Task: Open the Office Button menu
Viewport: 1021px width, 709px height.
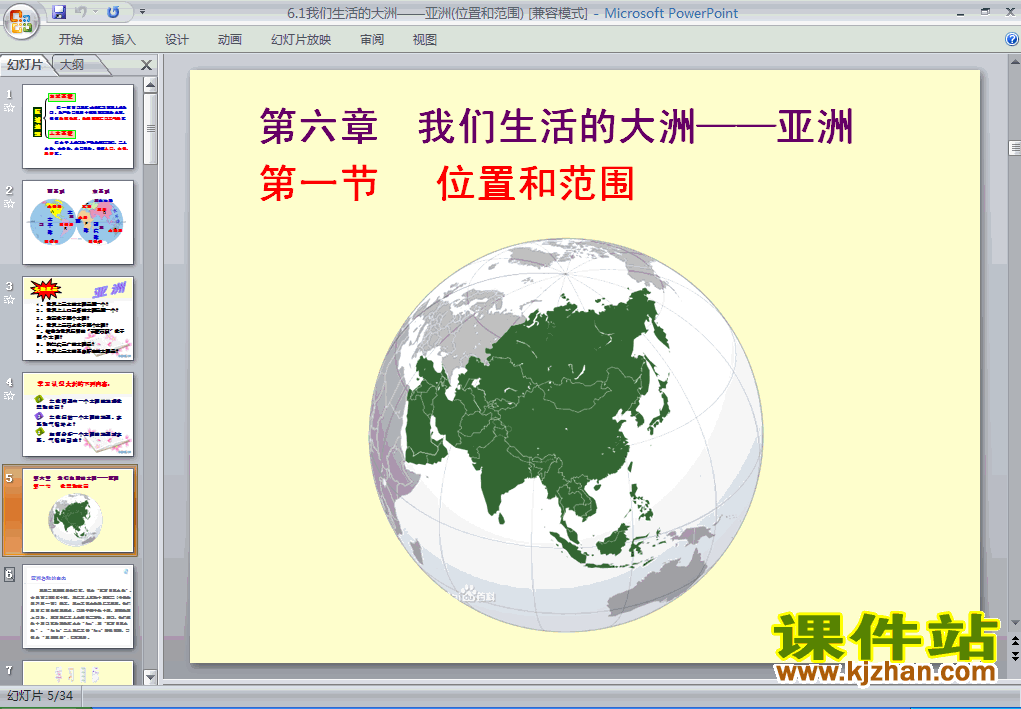Action: click(x=21, y=21)
